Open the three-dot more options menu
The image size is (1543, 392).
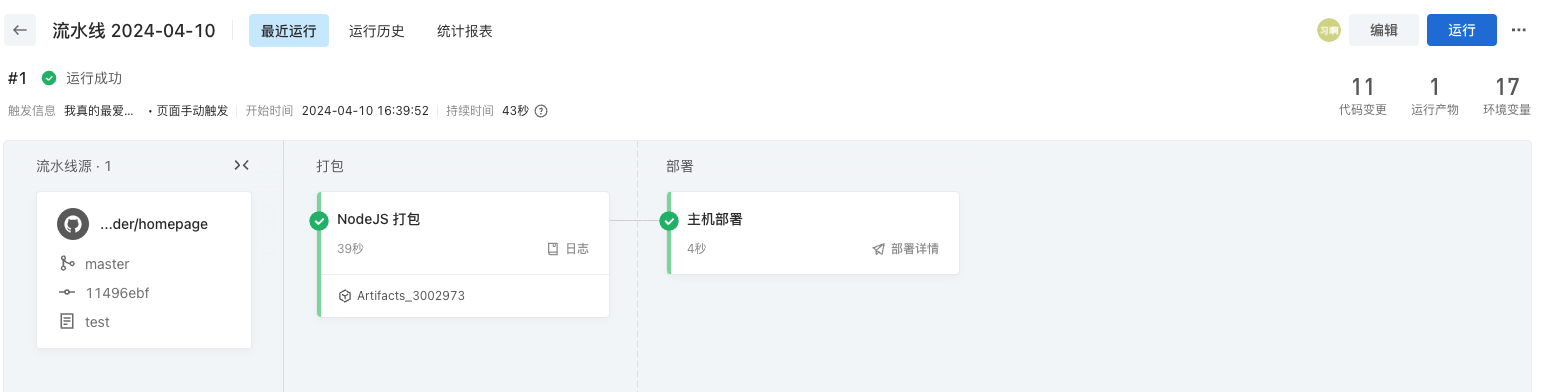pyautogui.click(x=1519, y=30)
